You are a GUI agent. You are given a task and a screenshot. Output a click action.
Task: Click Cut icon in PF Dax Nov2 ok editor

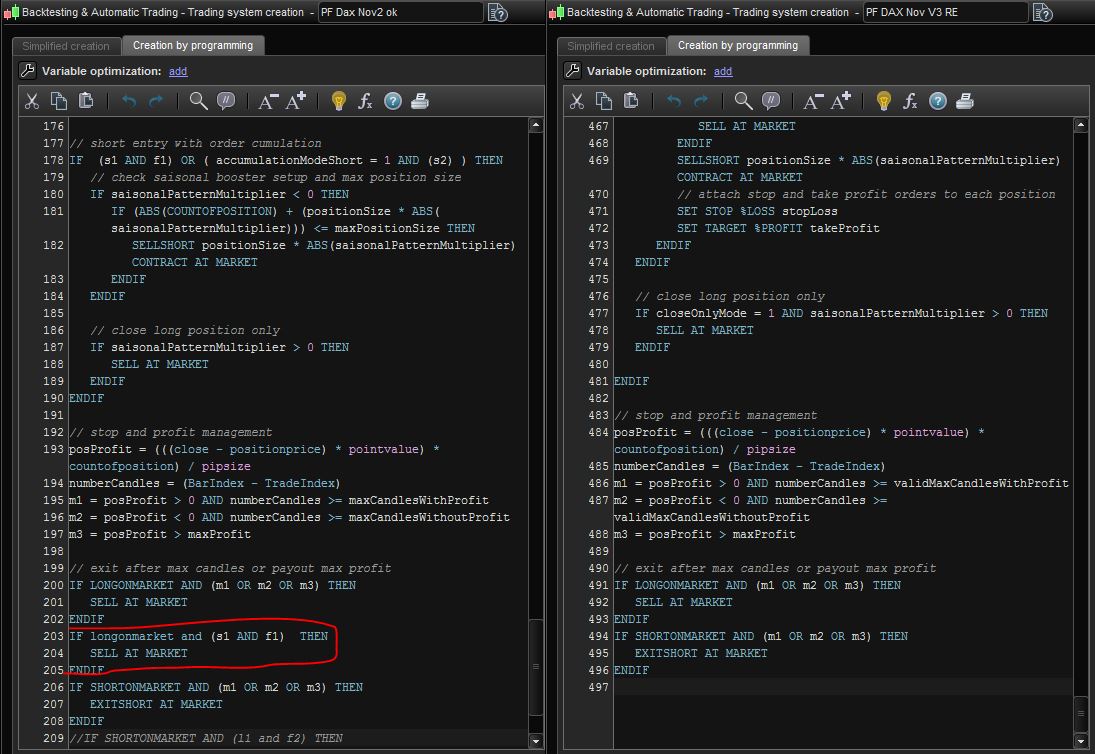[32, 101]
